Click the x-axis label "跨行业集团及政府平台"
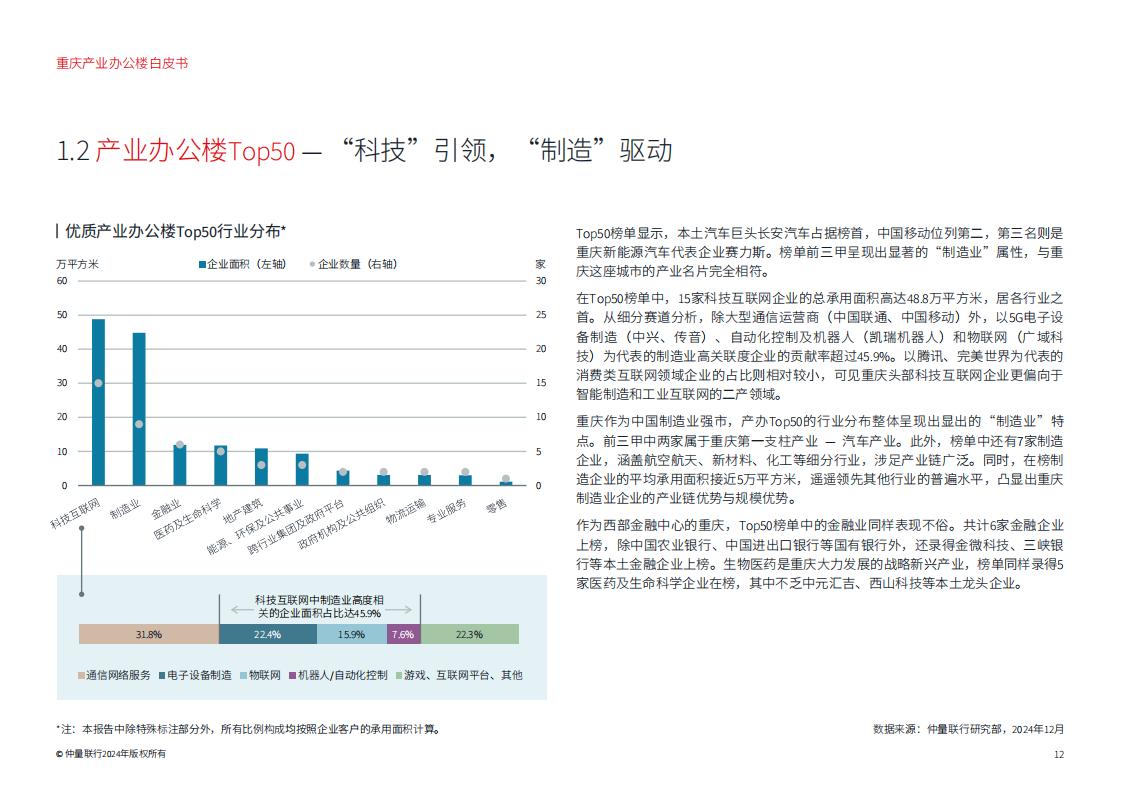 point(296,527)
